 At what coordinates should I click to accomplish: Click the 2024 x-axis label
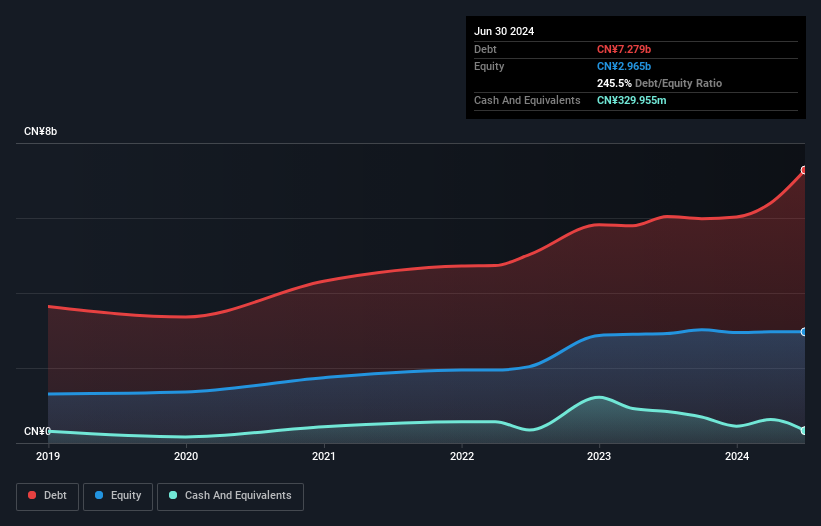coord(737,456)
